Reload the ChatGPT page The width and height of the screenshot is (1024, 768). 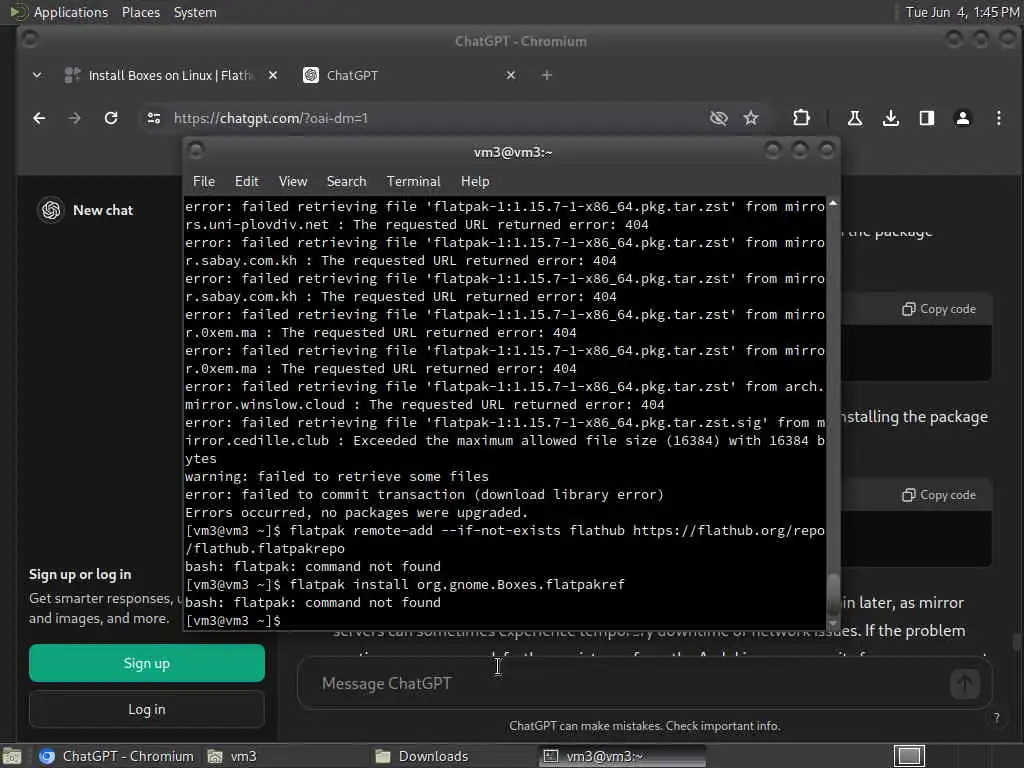click(x=111, y=118)
